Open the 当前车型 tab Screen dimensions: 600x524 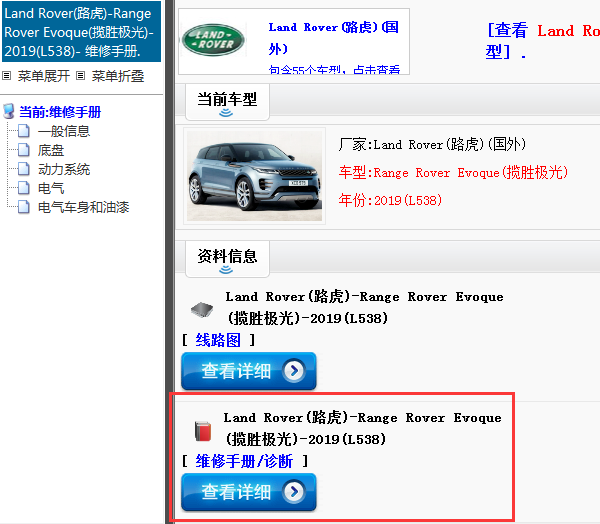click(x=227, y=102)
